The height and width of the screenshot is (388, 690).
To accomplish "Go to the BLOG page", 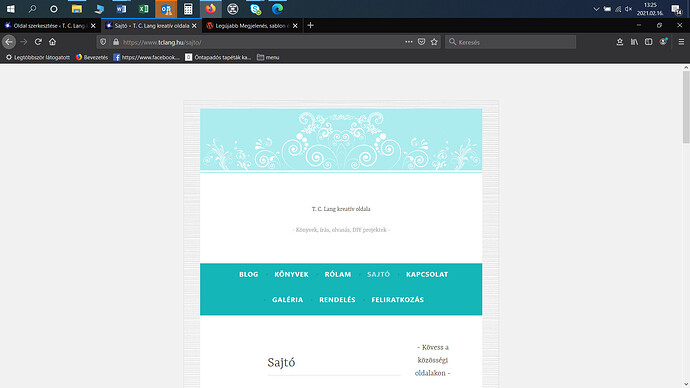I will pyautogui.click(x=249, y=275).
